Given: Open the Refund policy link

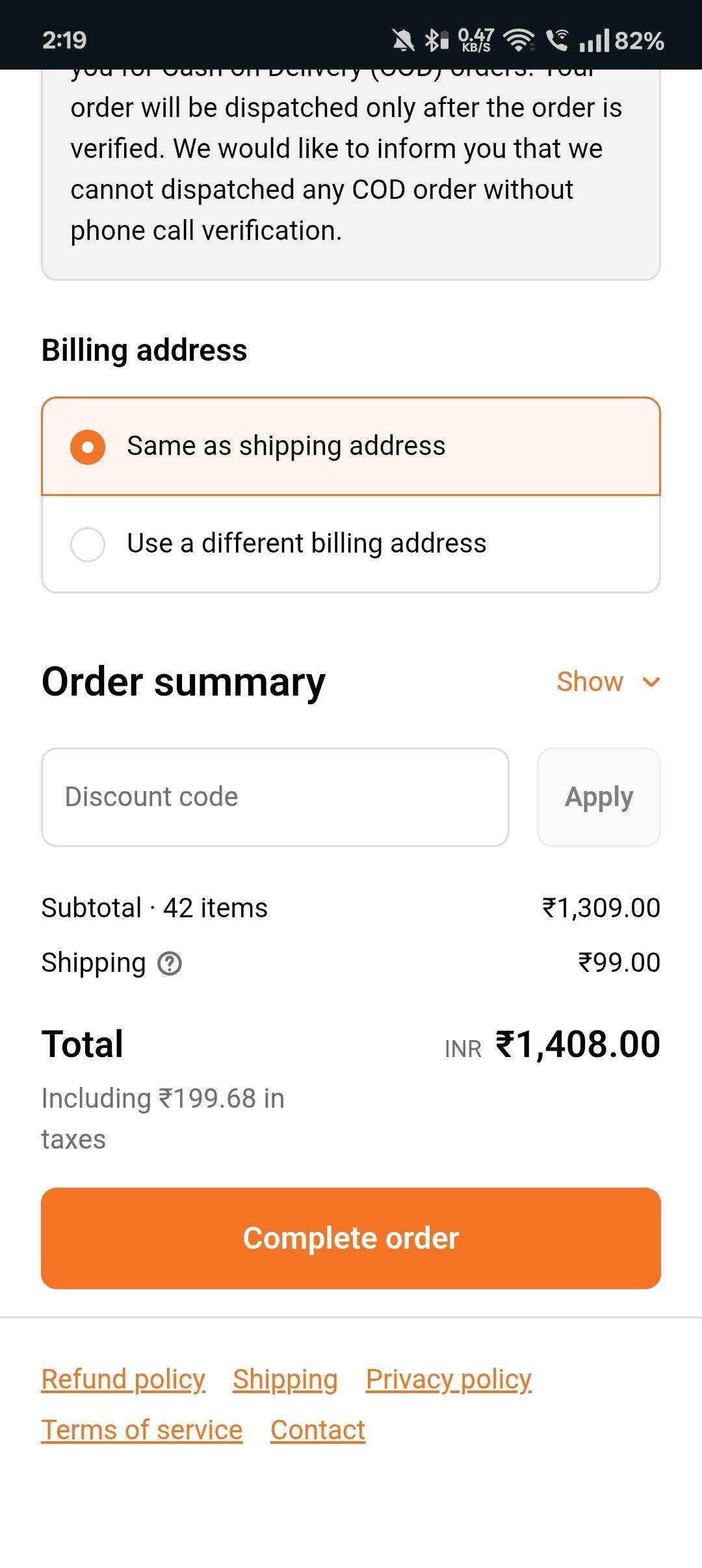Looking at the screenshot, I should pyautogui.click(x=123, y=1379).
